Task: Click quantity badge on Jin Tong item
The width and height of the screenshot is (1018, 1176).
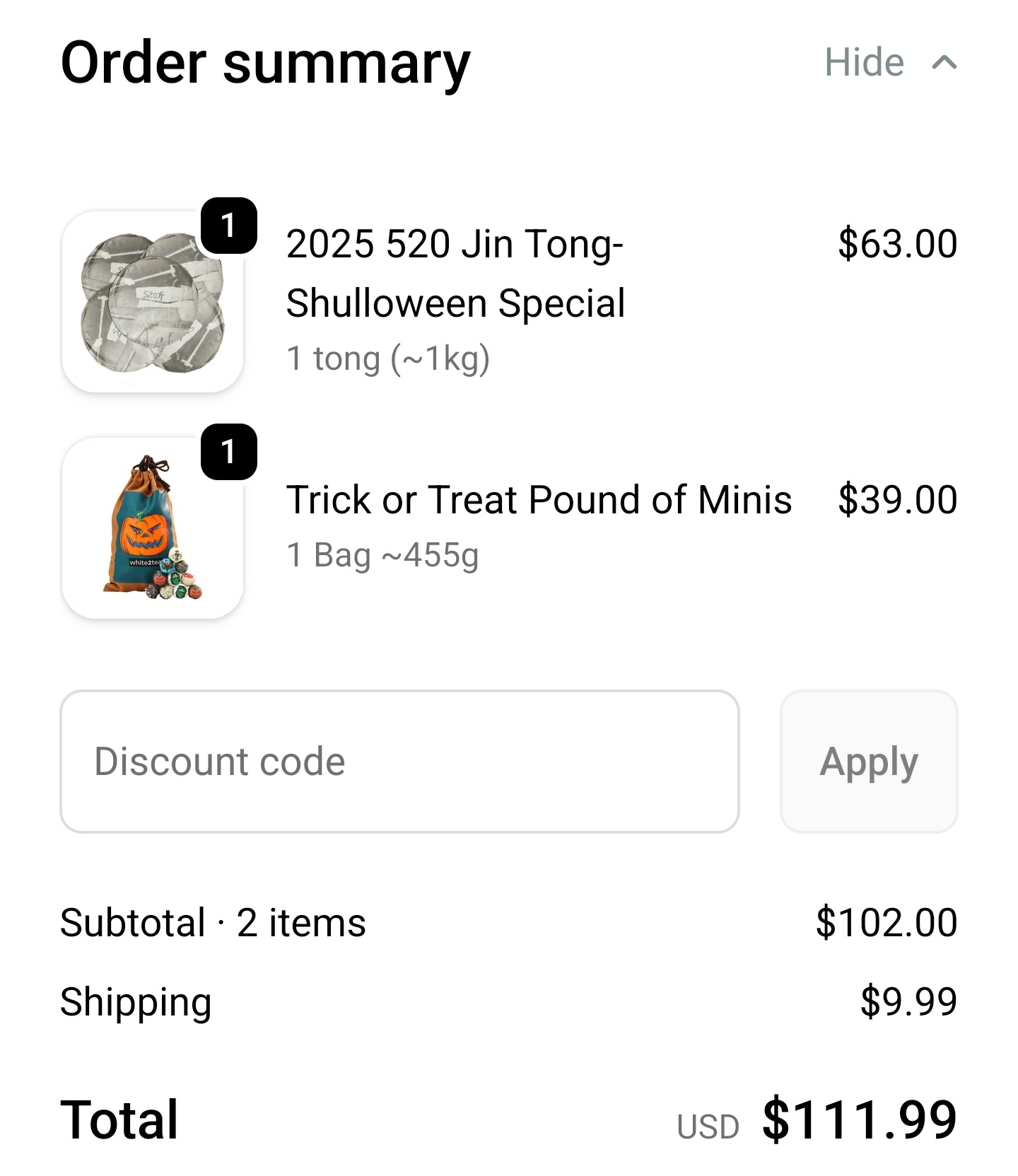Action: 228,226
